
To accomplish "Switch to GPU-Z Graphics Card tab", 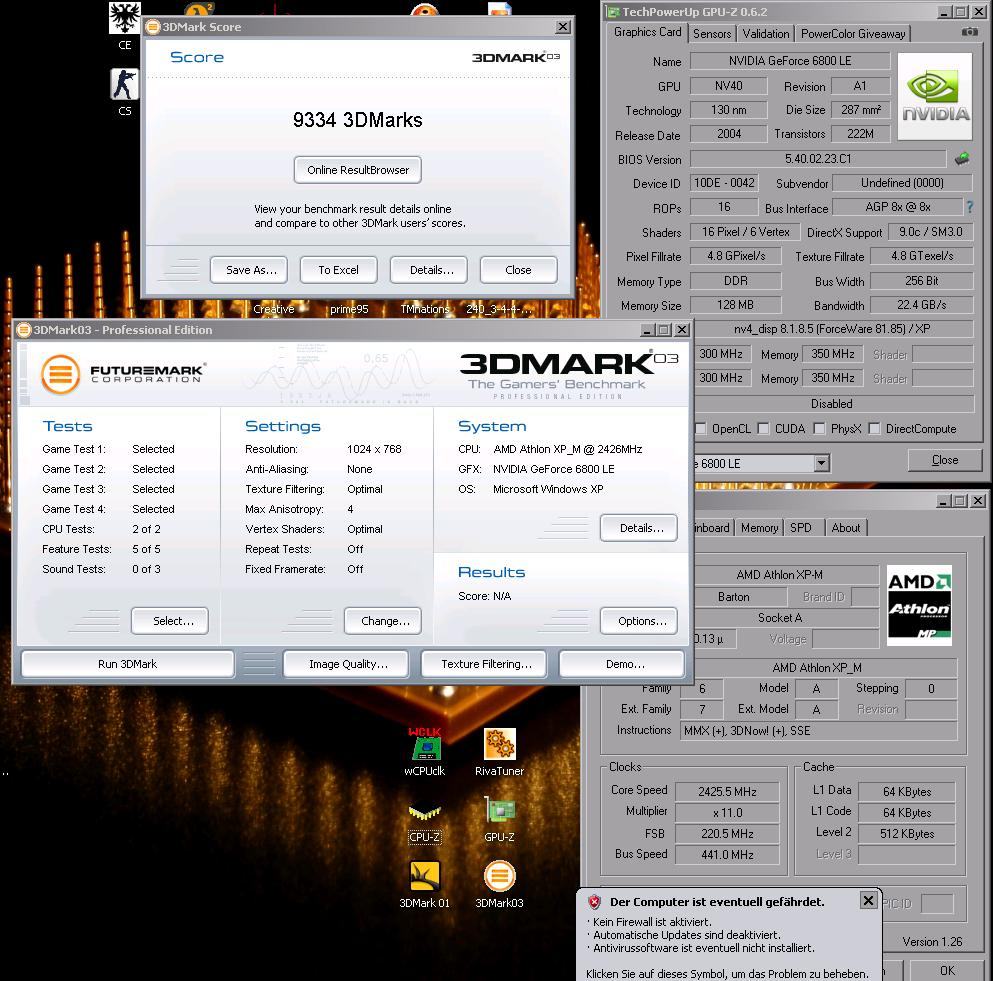I will point(647,32).
